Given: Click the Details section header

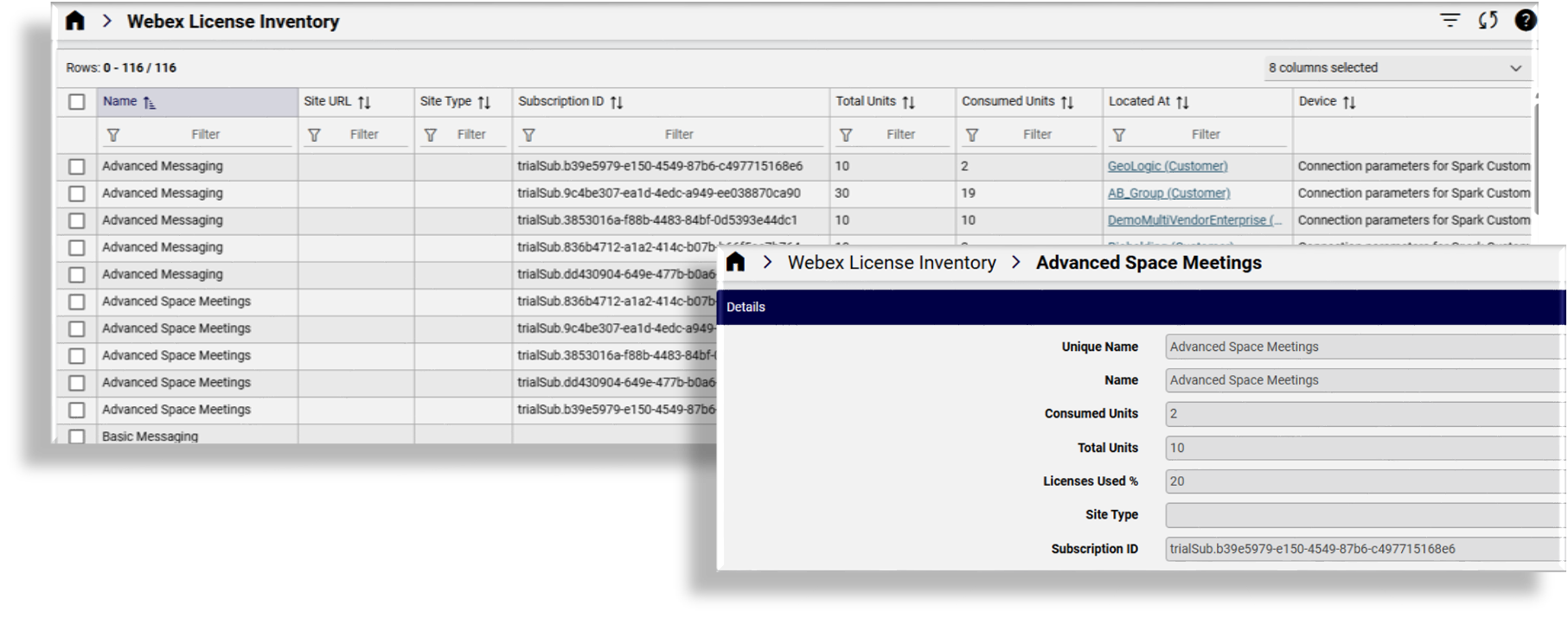Looking at the screenshot, I should click(x=1142, y=307).
